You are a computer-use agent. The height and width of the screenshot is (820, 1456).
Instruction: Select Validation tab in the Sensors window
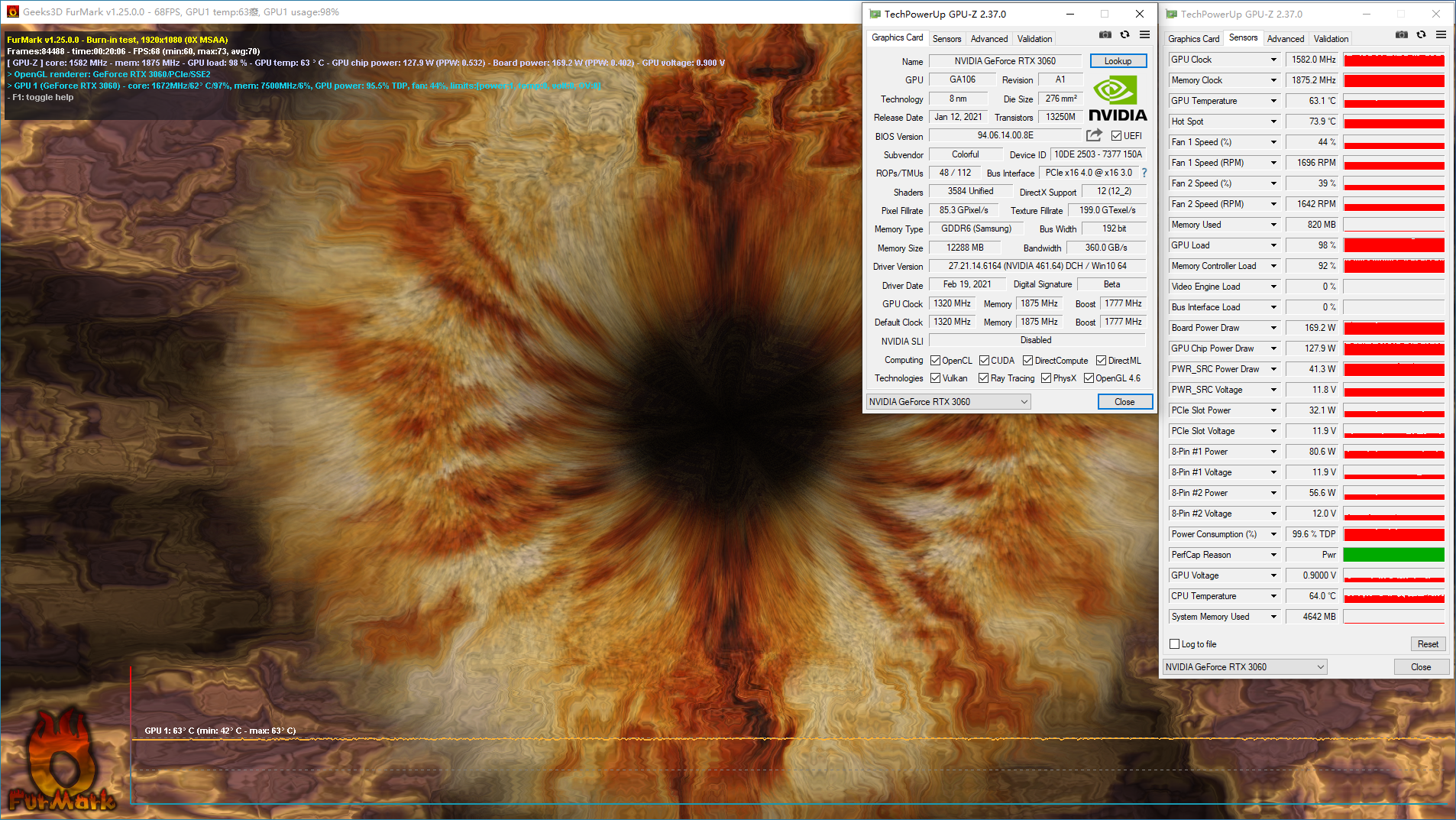pos(1331,39)
